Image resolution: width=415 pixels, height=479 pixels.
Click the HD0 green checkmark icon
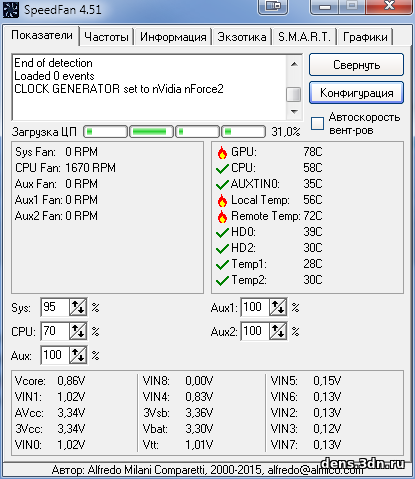(222, 232)
